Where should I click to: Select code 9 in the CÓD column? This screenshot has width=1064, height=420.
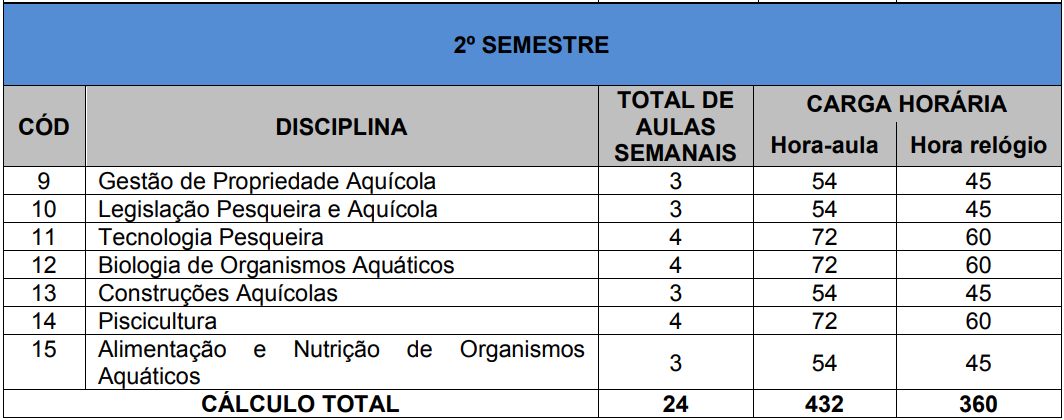pyautogui.click(x=43, y=182)
